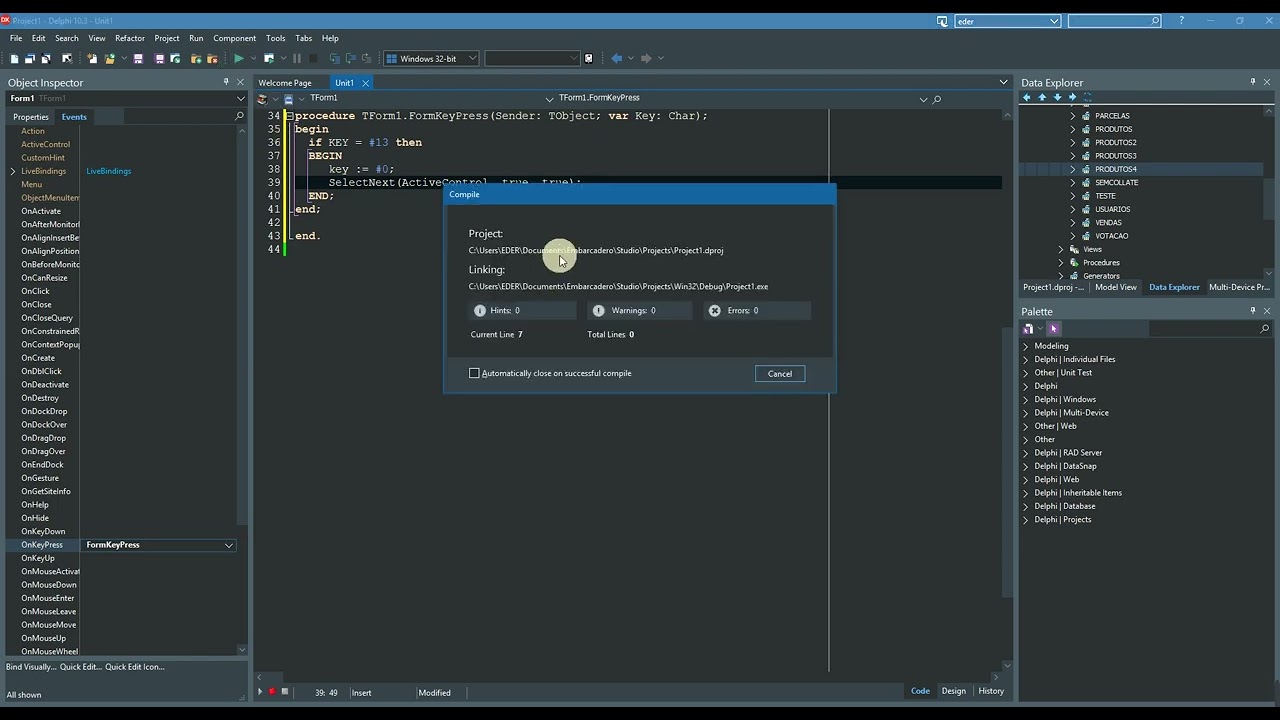1280x720 pixels.
Task: Tick Automatically close on successful compile
Action: point(474,373)
